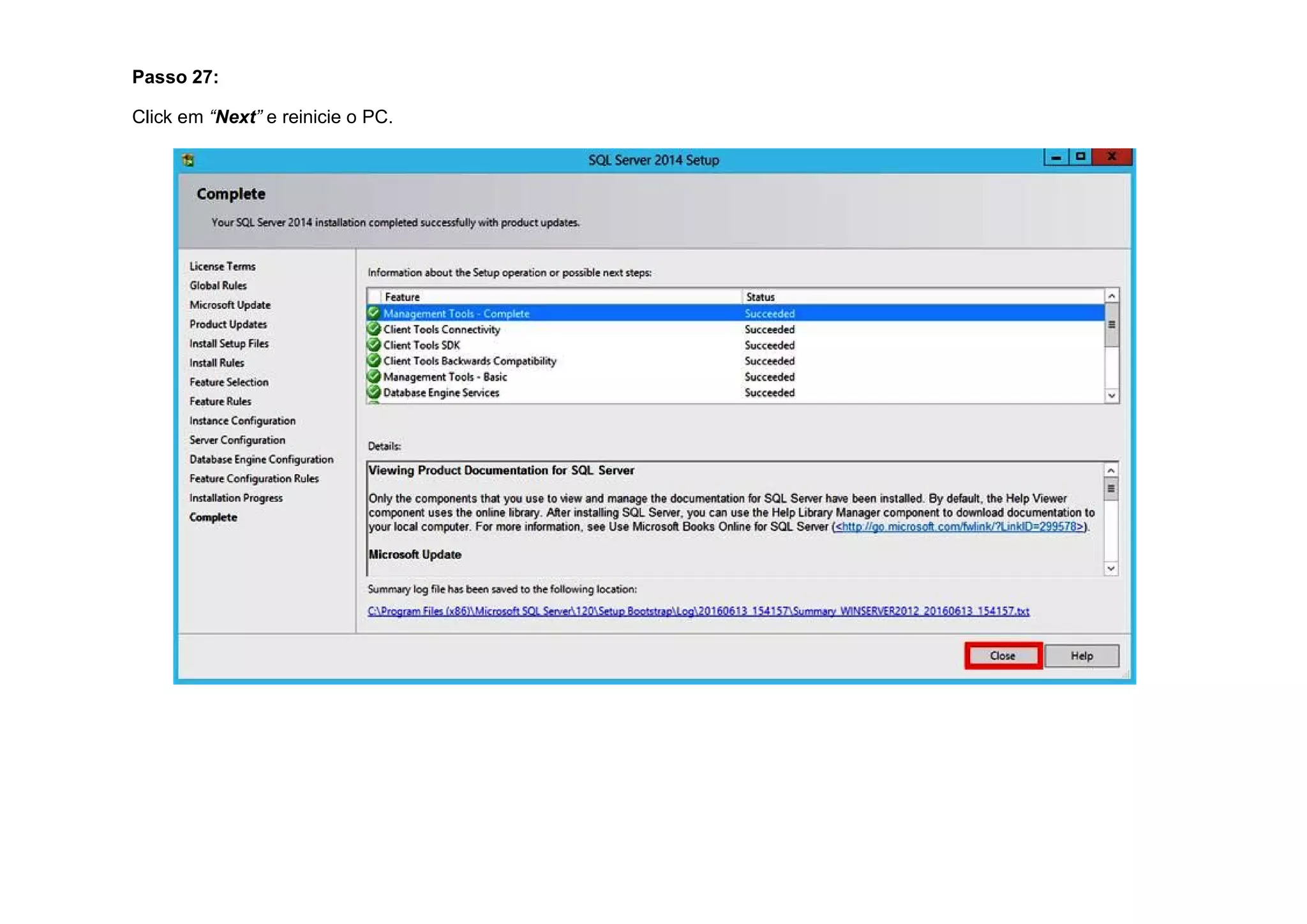Click License Terms step in sidebar
Image resolution: width=1307 pixels, height=924 pixels.
coord(222,266)
